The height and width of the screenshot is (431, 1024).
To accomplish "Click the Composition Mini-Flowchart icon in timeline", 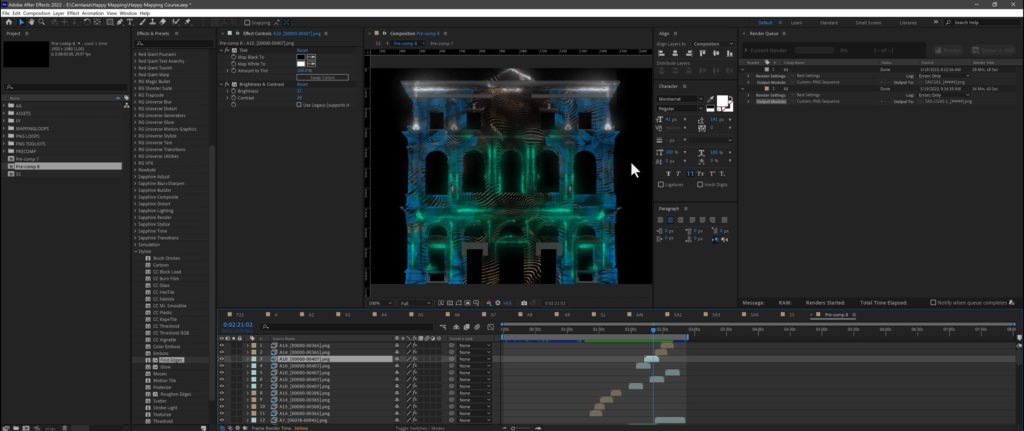I will coord(443,327).
